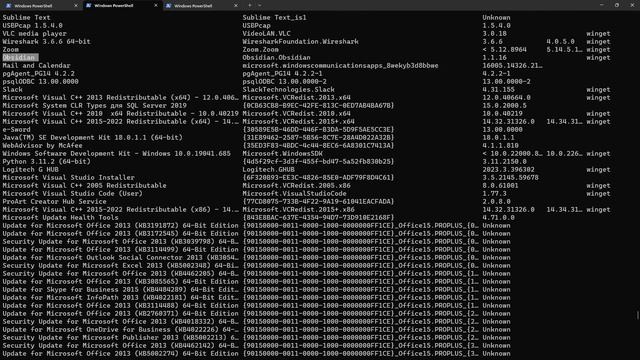Select Microsoft System CLR Types row name
Viewport: 640px width, 360px height.
click(x=94, y=105)
